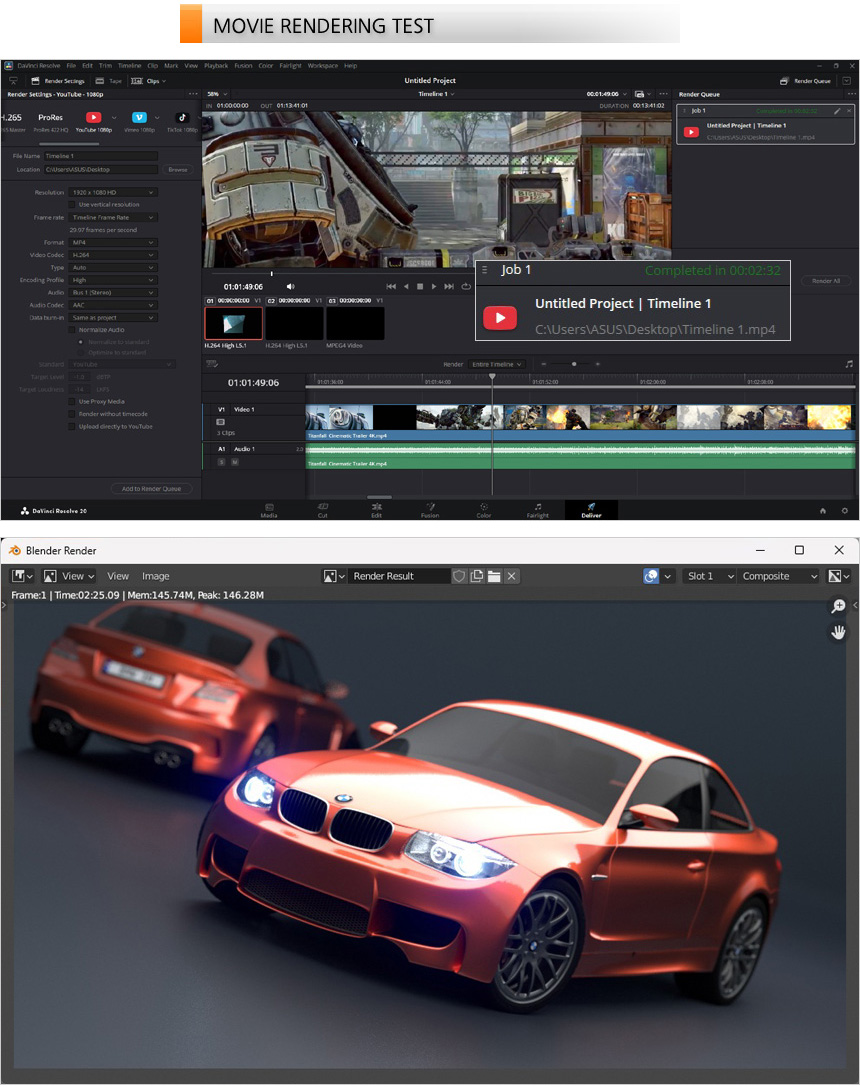Click the viewer volume speaker icon

pos(291,287)
